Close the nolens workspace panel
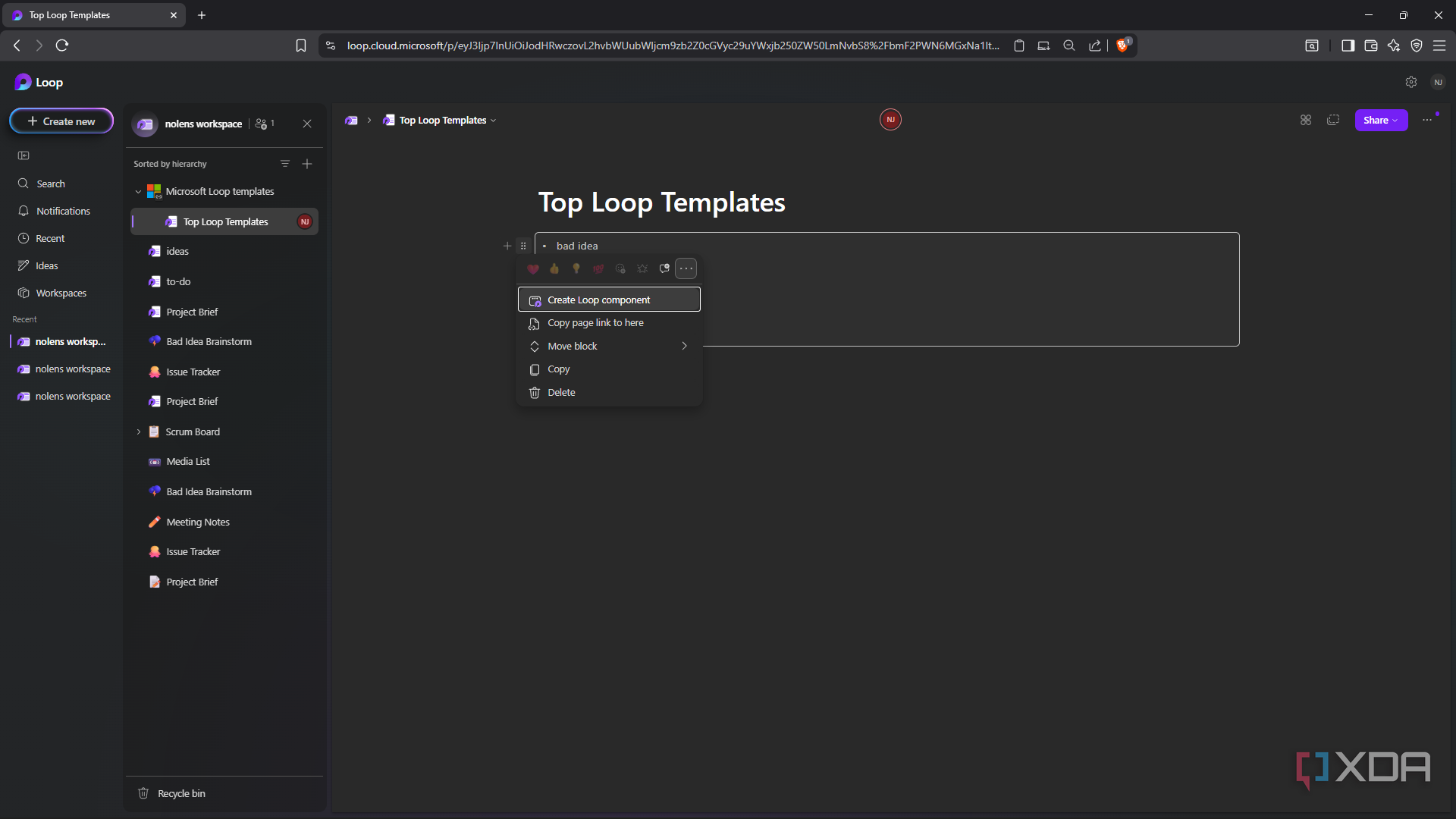The height and width of the screenshot is (819, 1456). [307, 124]
